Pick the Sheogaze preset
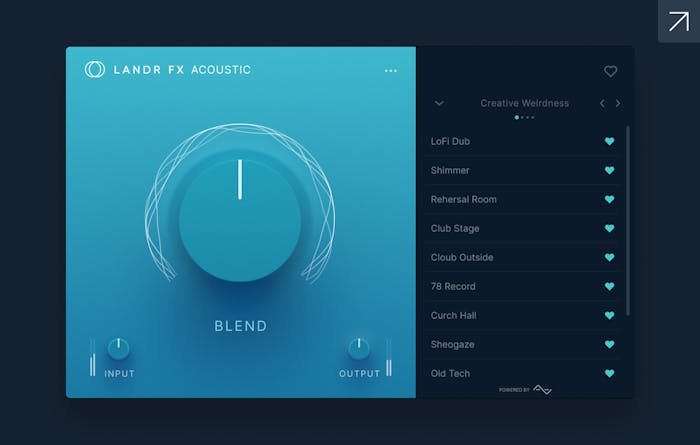 [455, 345]
